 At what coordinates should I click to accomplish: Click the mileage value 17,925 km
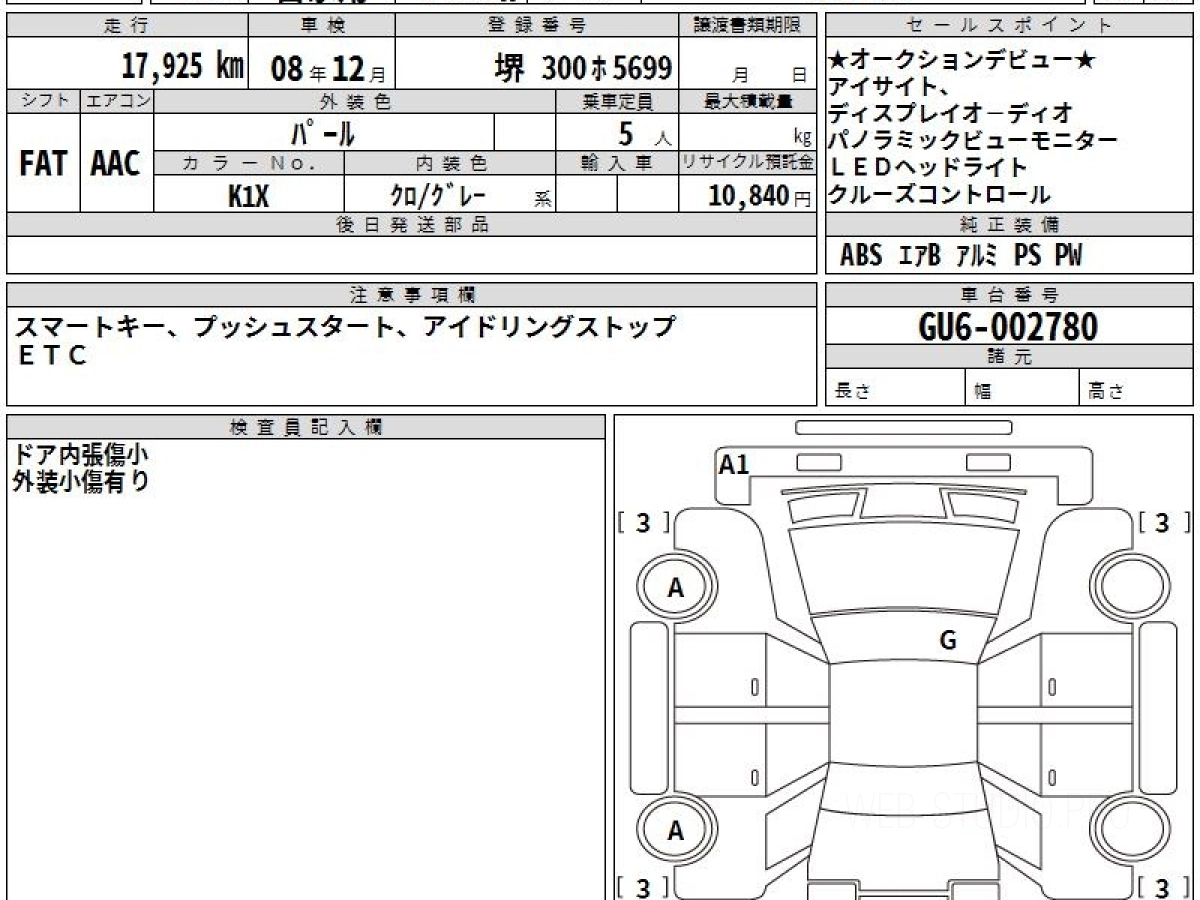[x=183, y=66]
